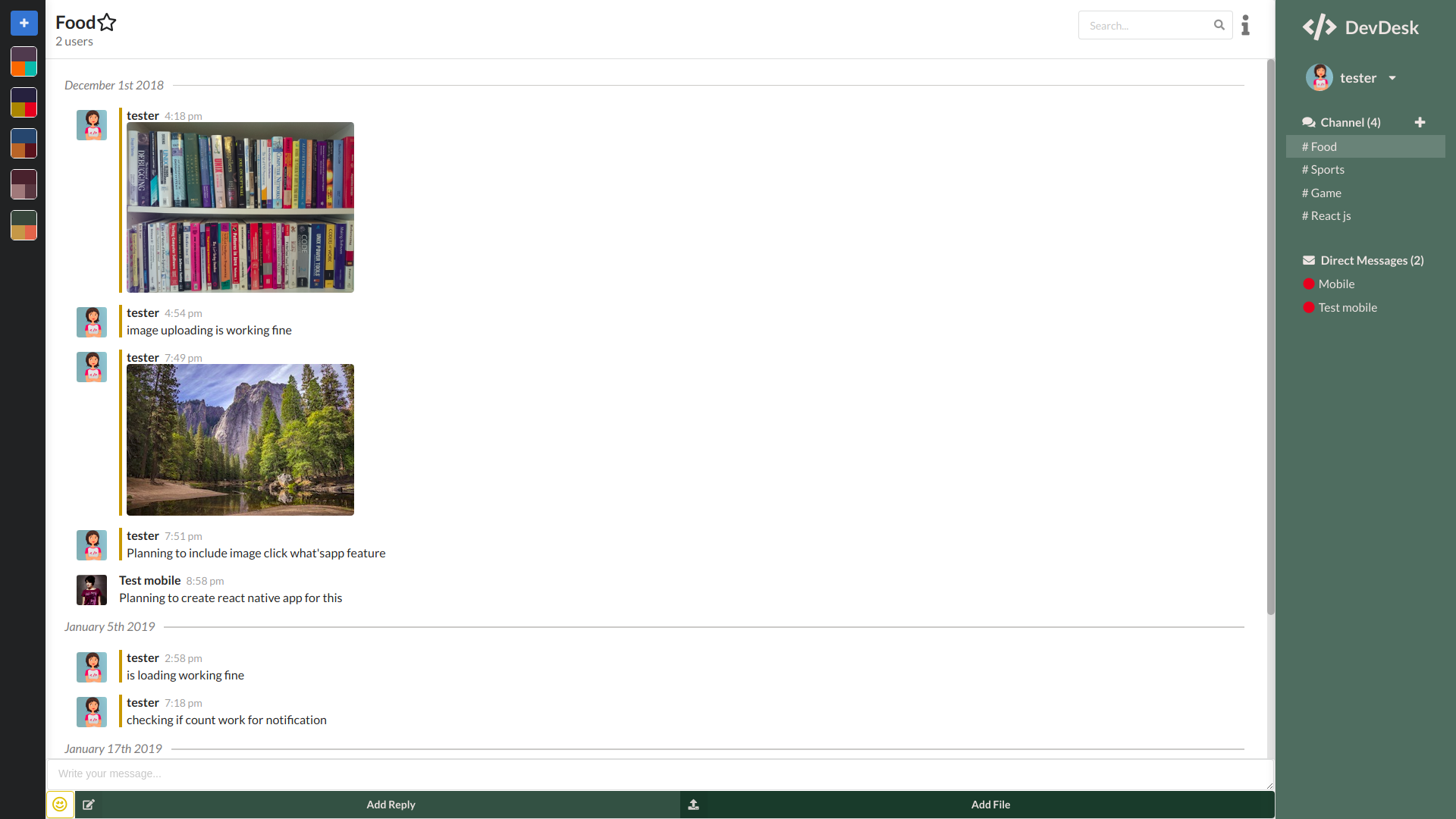
Task: Open the bookshelf image thumbnail
Action: click(240, 207)
